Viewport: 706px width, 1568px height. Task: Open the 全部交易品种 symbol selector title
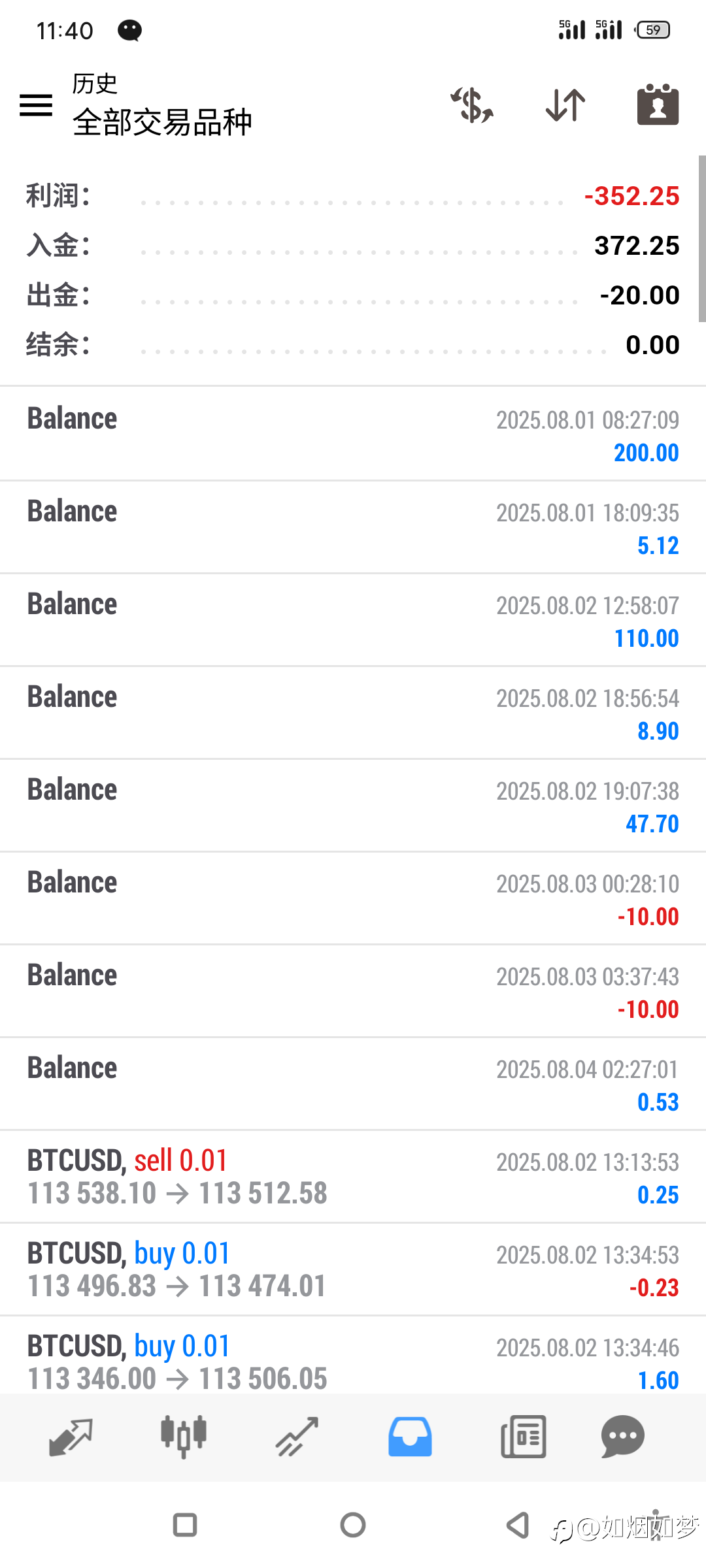(162, 122)
